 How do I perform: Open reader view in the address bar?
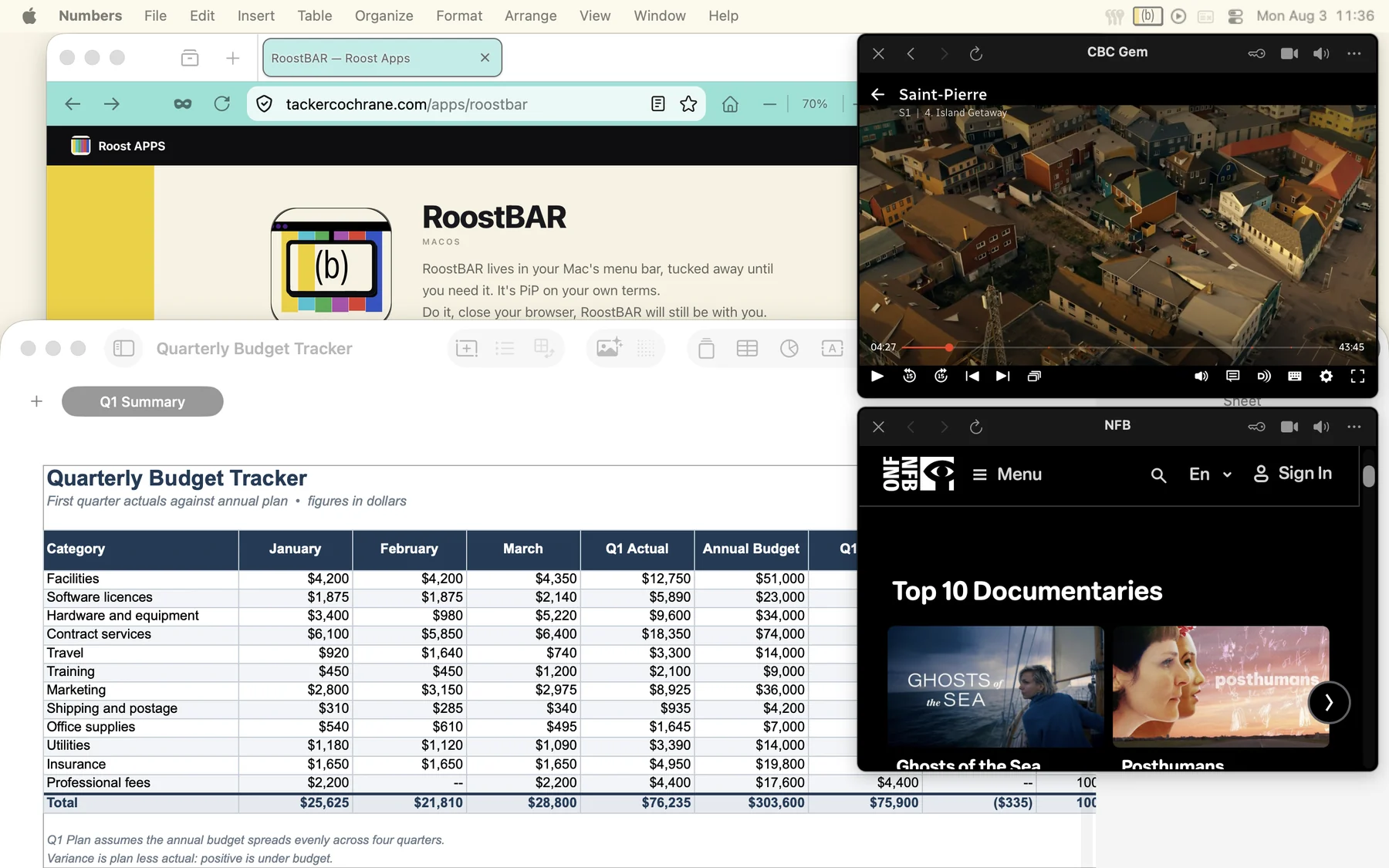click(657, 103)
